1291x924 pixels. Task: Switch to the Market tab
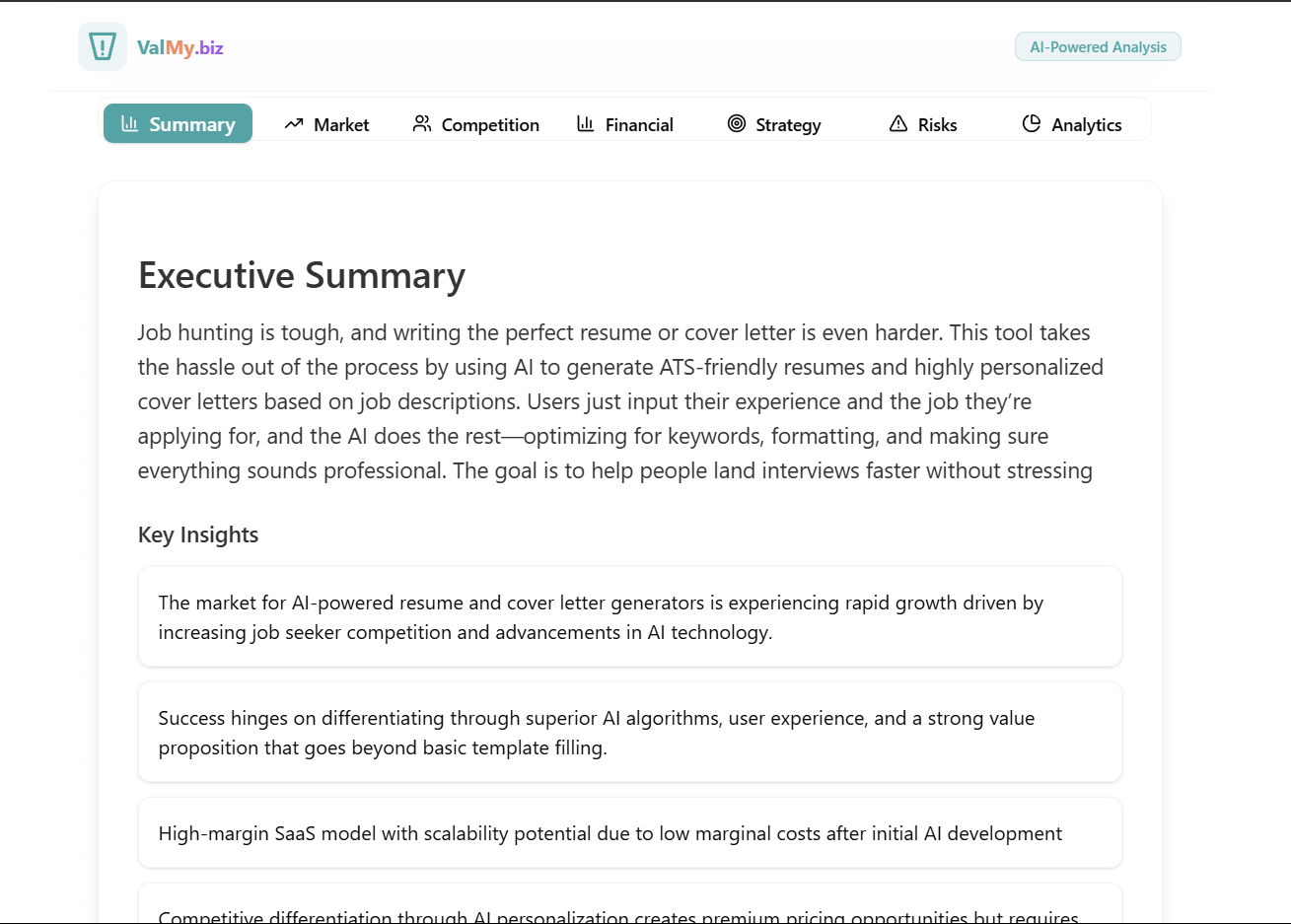pos(326,124)
